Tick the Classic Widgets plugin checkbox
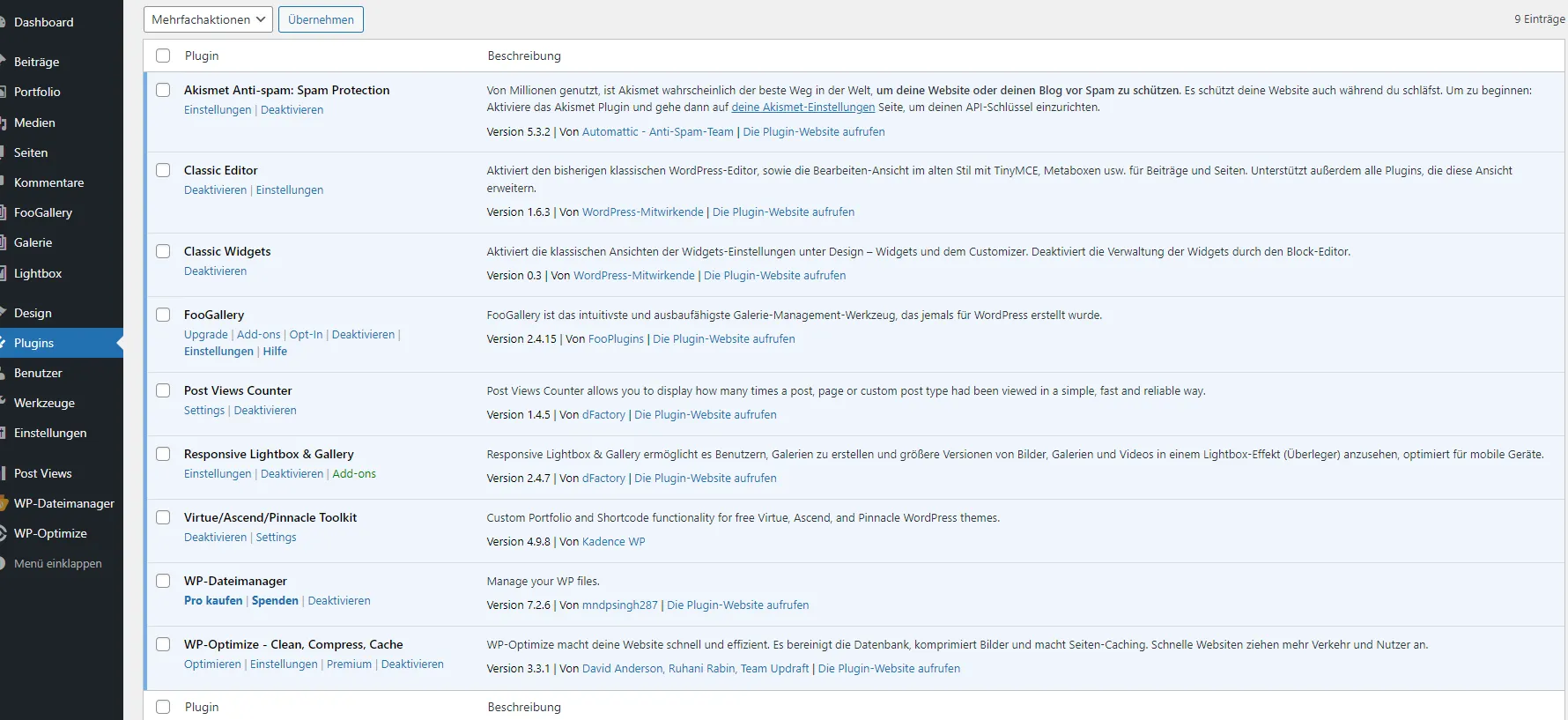Screen dimensions: 1568x720 (163, 251)
